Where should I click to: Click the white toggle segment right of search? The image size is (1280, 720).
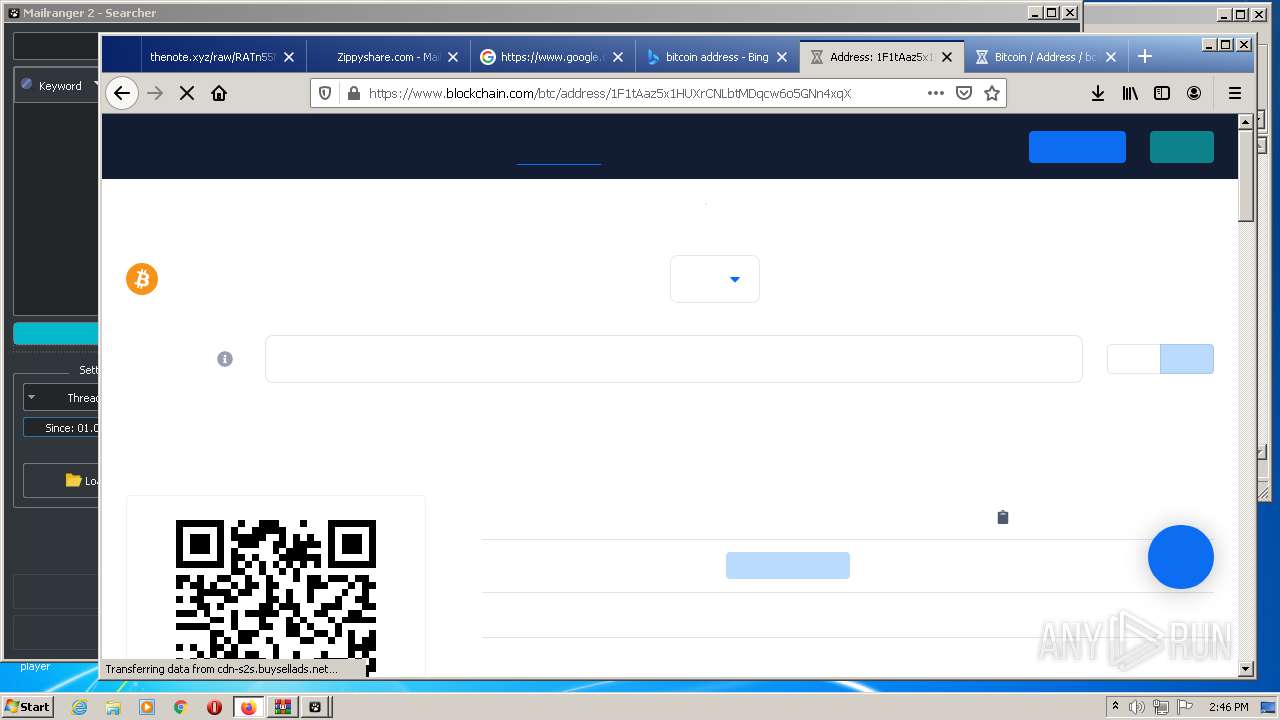tap(1133, 359)
